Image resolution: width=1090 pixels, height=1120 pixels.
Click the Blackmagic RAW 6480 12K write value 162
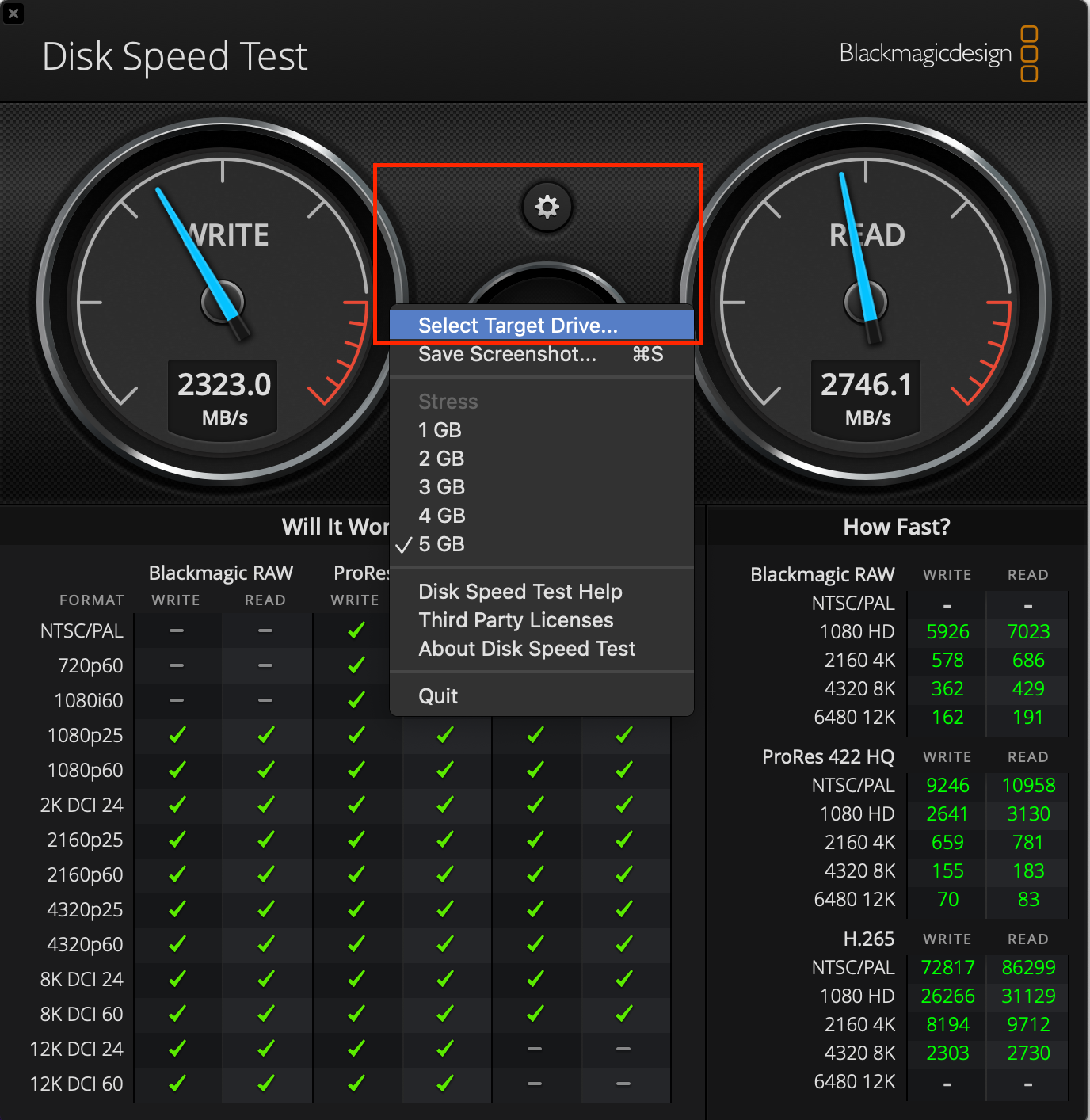click(x=947, y=718)
